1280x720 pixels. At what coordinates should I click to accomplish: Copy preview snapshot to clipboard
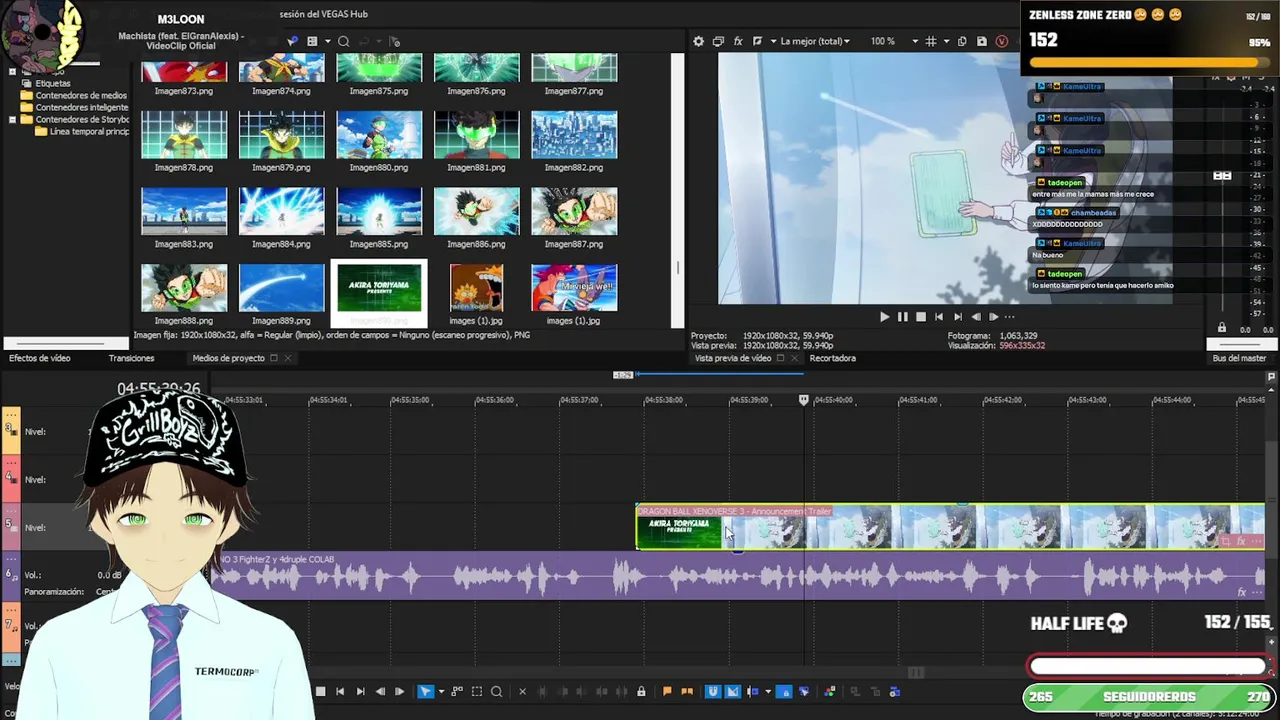point(962,41)
